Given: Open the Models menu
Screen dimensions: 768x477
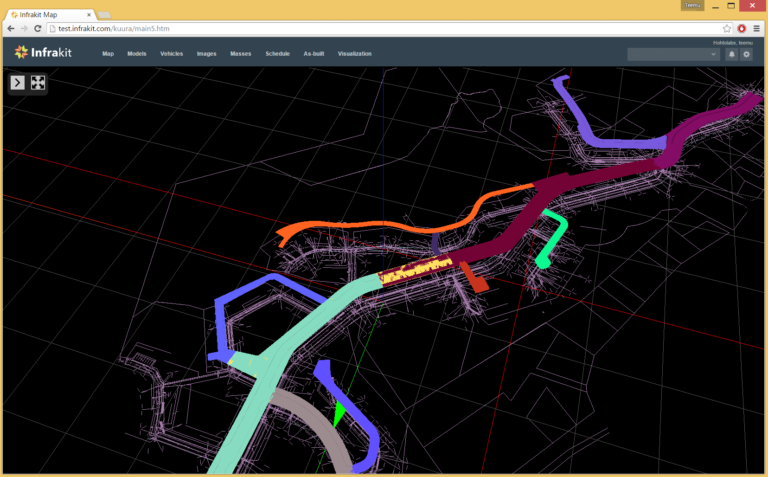Looking at the screenshot, I should point(137,53).
